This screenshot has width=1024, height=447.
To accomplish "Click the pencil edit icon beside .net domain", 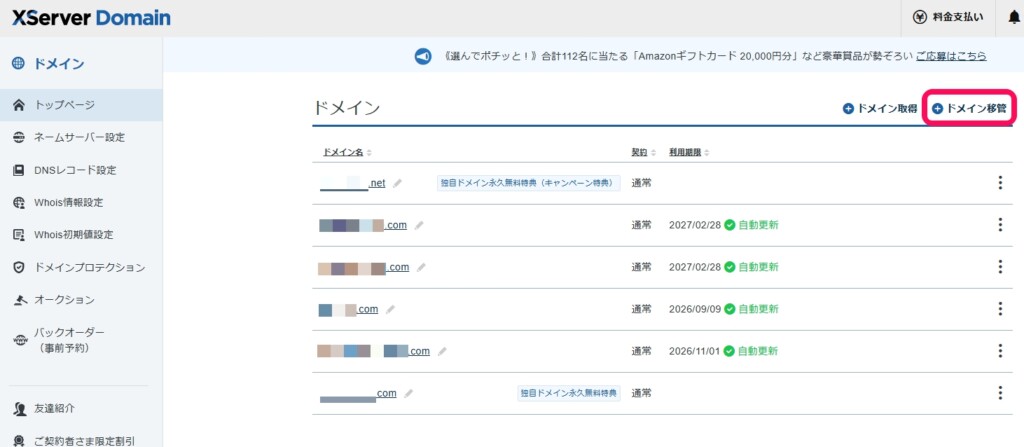I will click(x=397, y=184).
